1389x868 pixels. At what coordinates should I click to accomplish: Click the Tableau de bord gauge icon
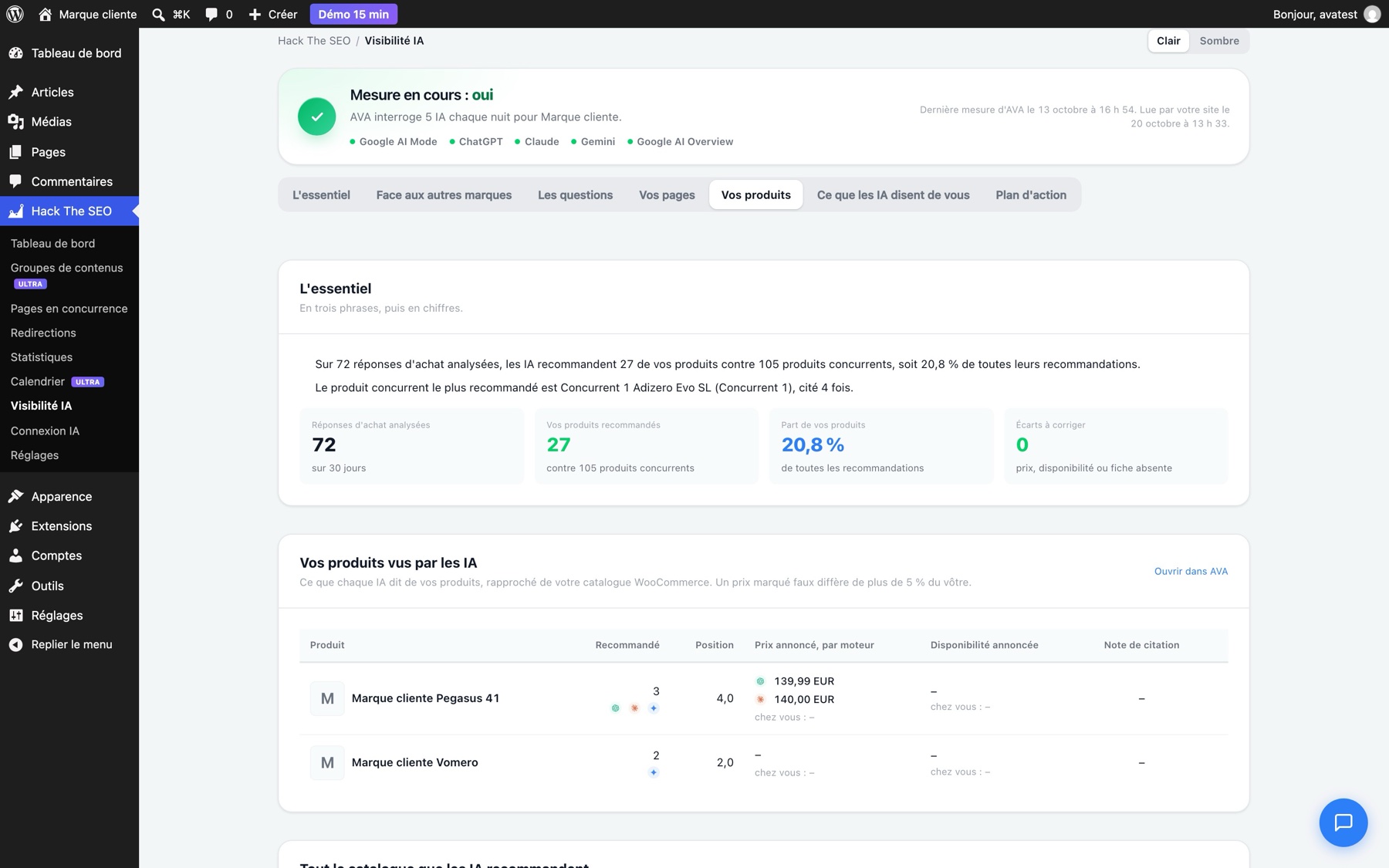[15, 53]
